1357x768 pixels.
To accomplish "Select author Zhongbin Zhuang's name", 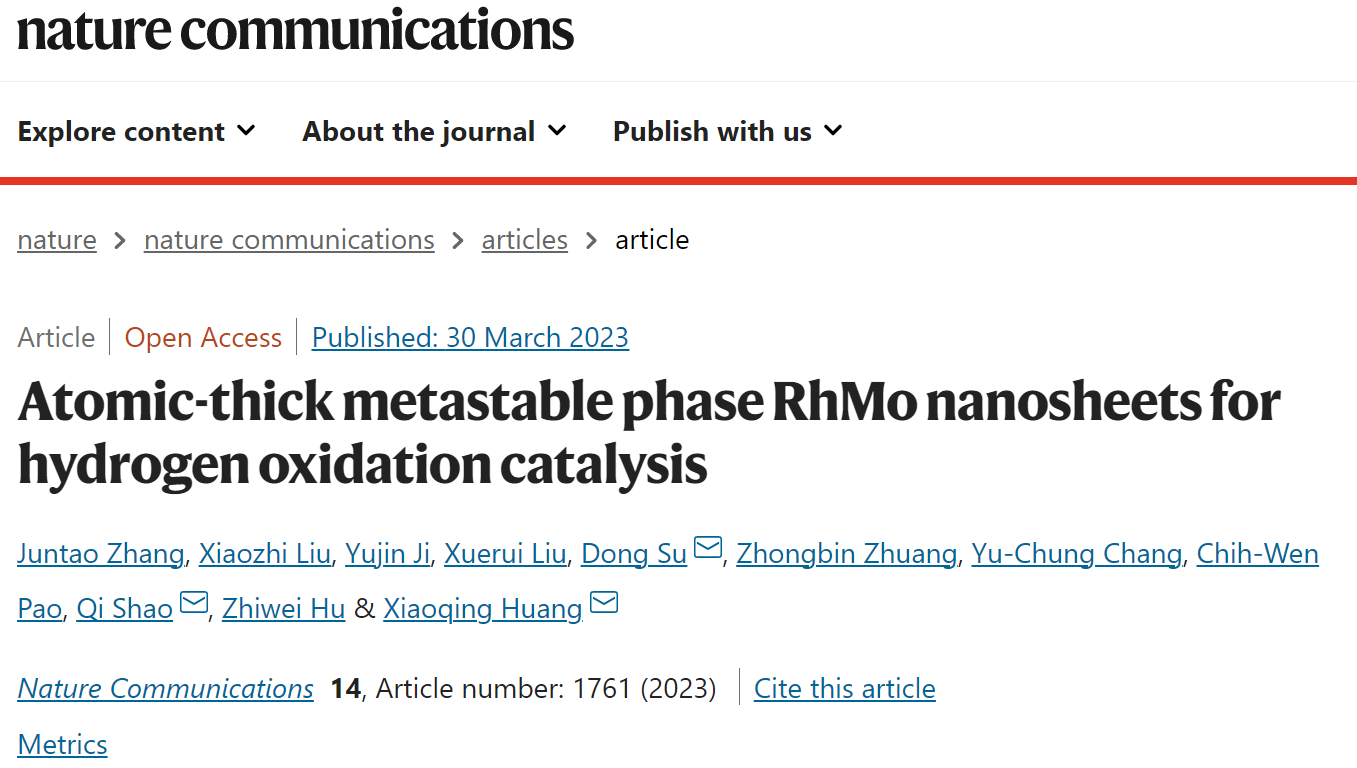I will coord(846,554).
